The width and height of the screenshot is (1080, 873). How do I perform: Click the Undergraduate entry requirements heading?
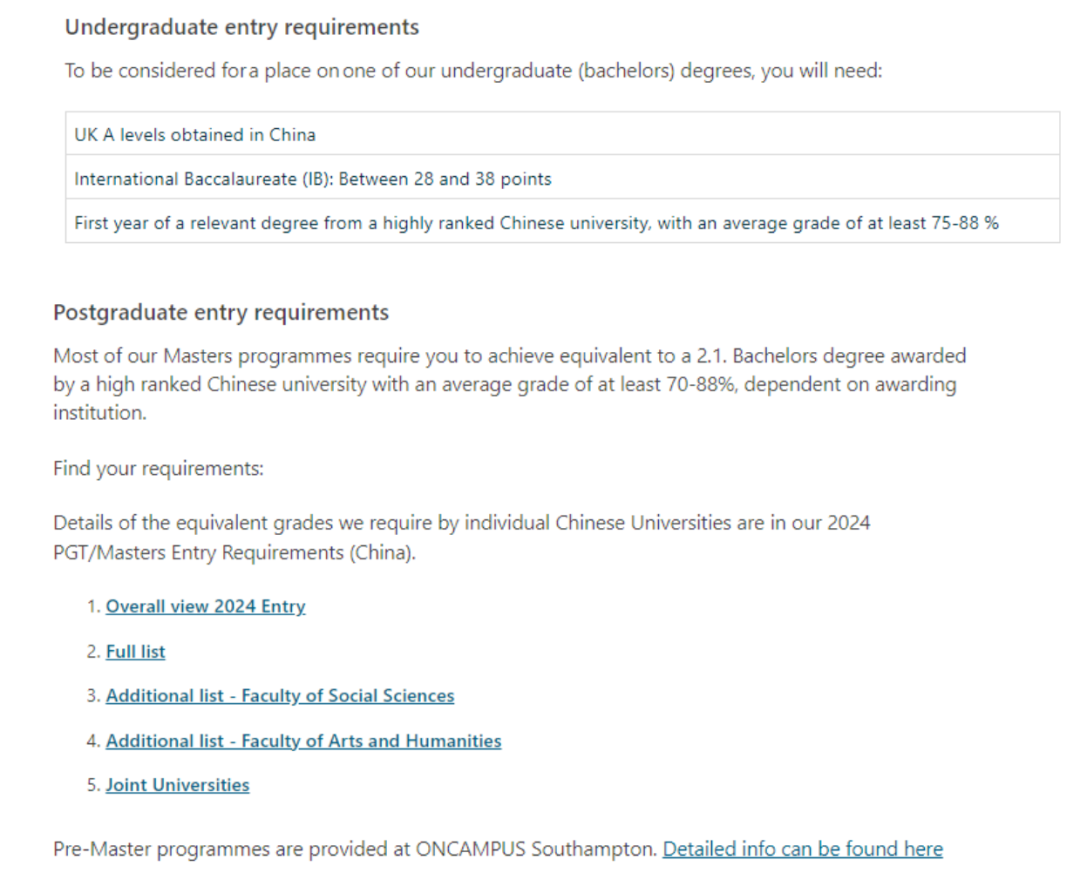pos(242,27)
